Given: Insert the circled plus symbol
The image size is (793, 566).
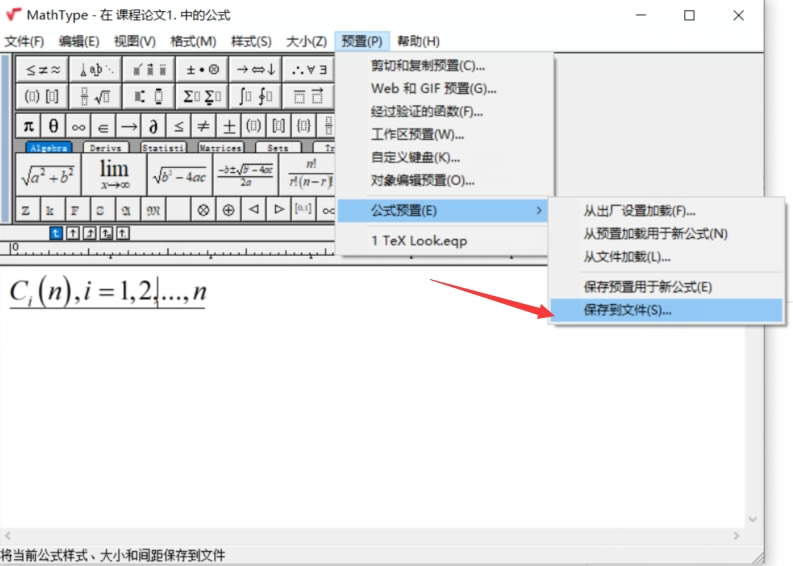Looking at the screenshot, I should (x=228, y=209).
